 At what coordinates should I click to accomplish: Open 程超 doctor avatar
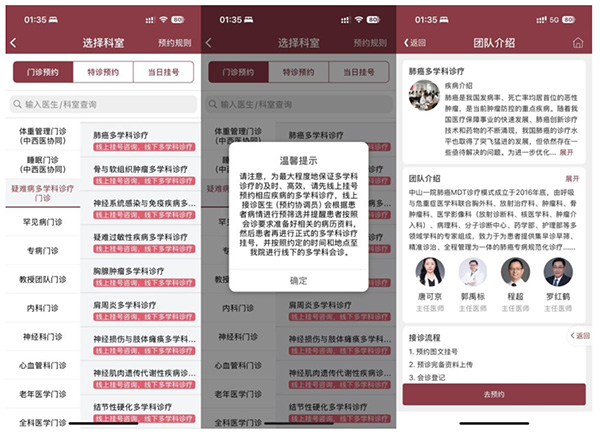point(515,273)
